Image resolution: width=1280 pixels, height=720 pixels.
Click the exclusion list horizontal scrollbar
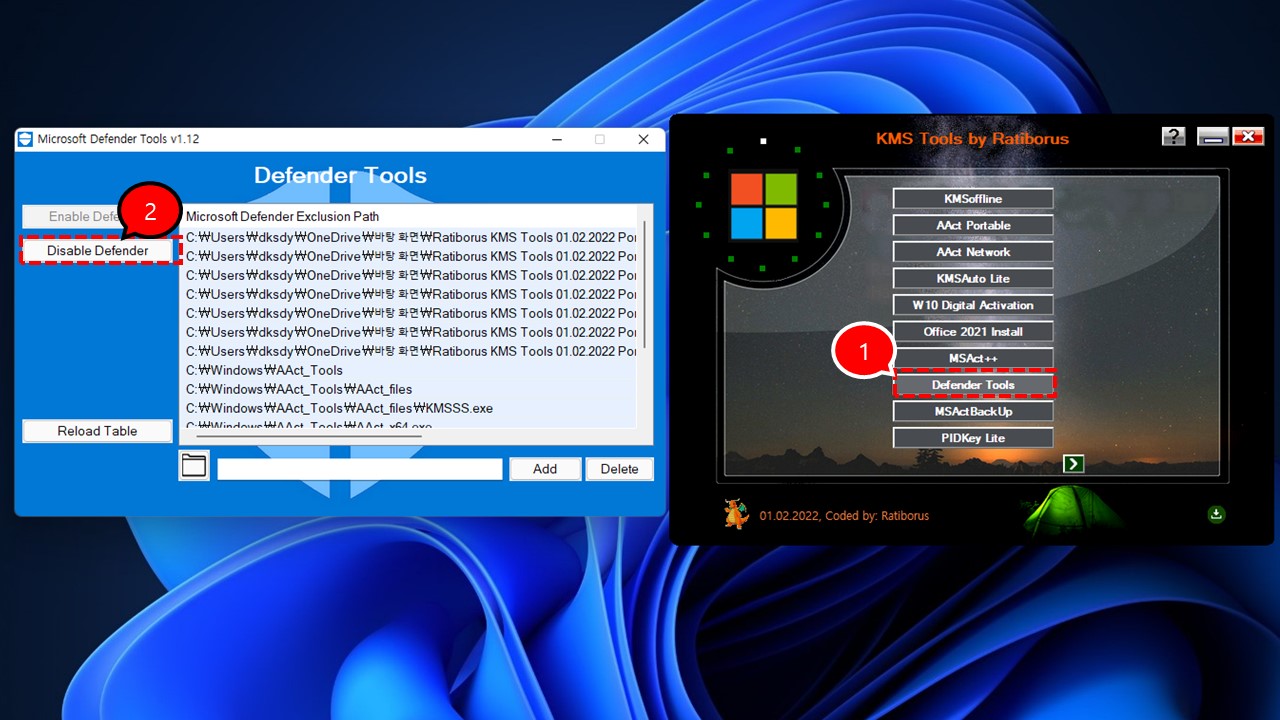(x=309, y=435)
